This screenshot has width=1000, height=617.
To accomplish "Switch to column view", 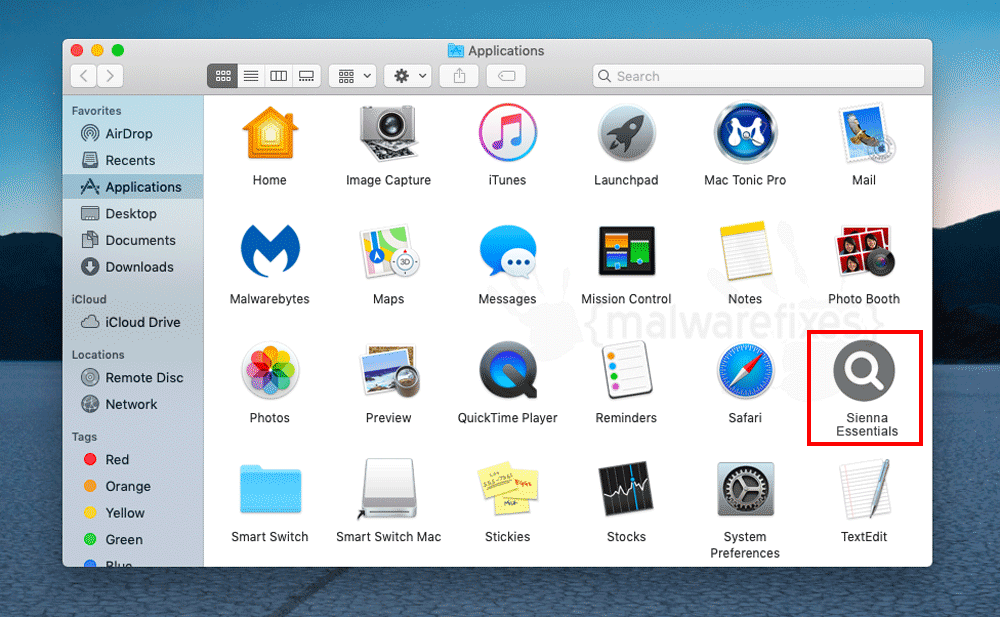I will click(x=279, y=76).
